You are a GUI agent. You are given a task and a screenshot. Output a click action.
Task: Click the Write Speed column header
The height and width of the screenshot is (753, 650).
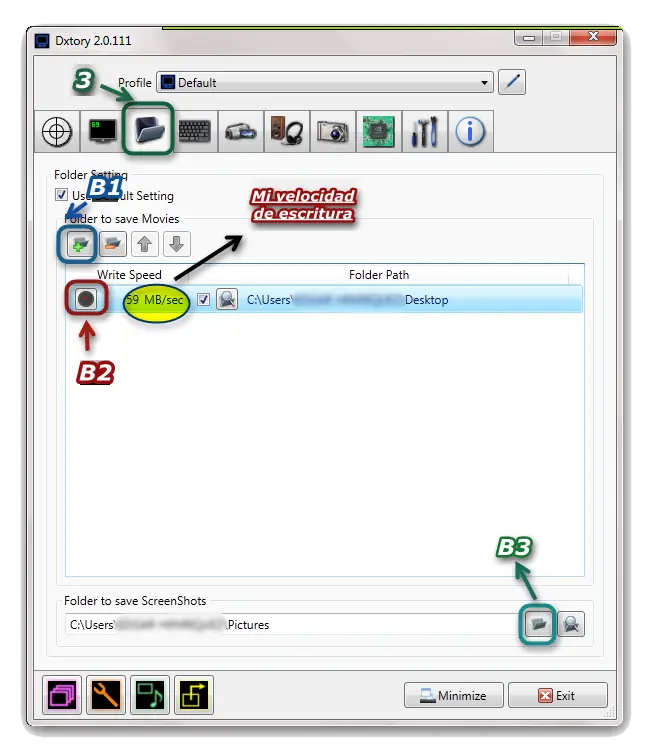point(129,275)
